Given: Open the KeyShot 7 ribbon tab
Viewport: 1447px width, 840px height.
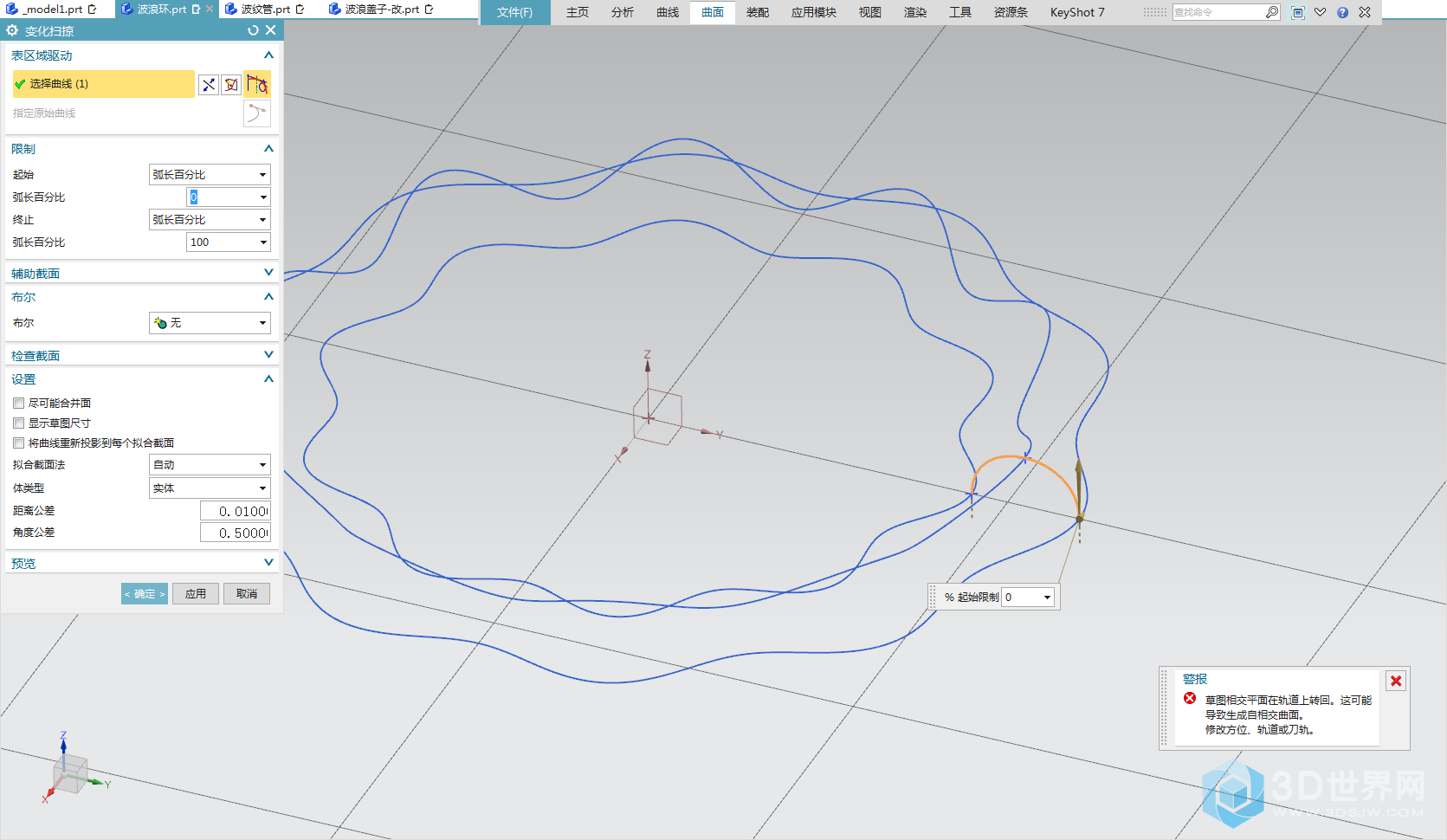Looking at the screenshot, I should [1077, 12].
